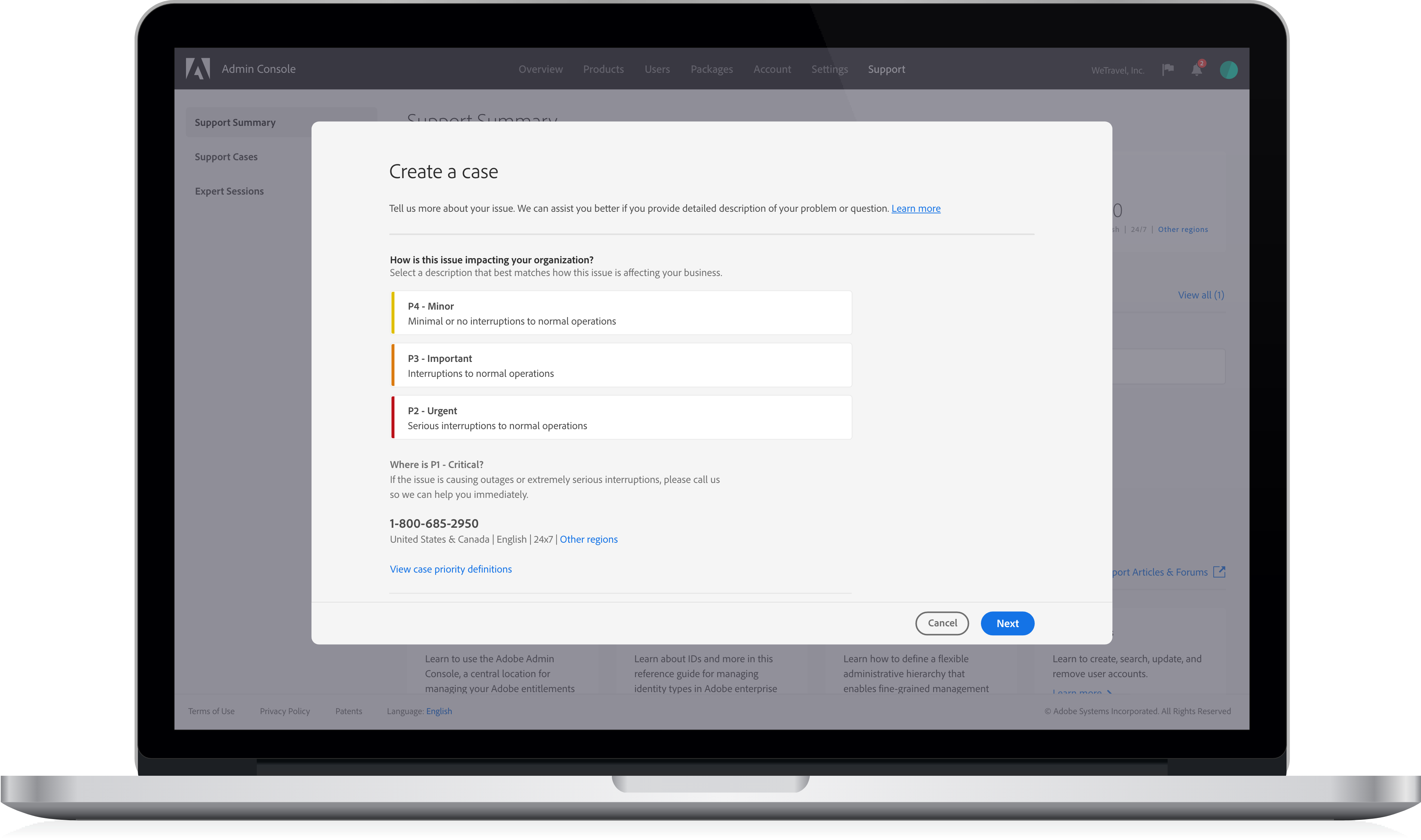Click the Learn more link in the dialog
The height and width of the screenshot is (840, 1421).
(916, 208)
